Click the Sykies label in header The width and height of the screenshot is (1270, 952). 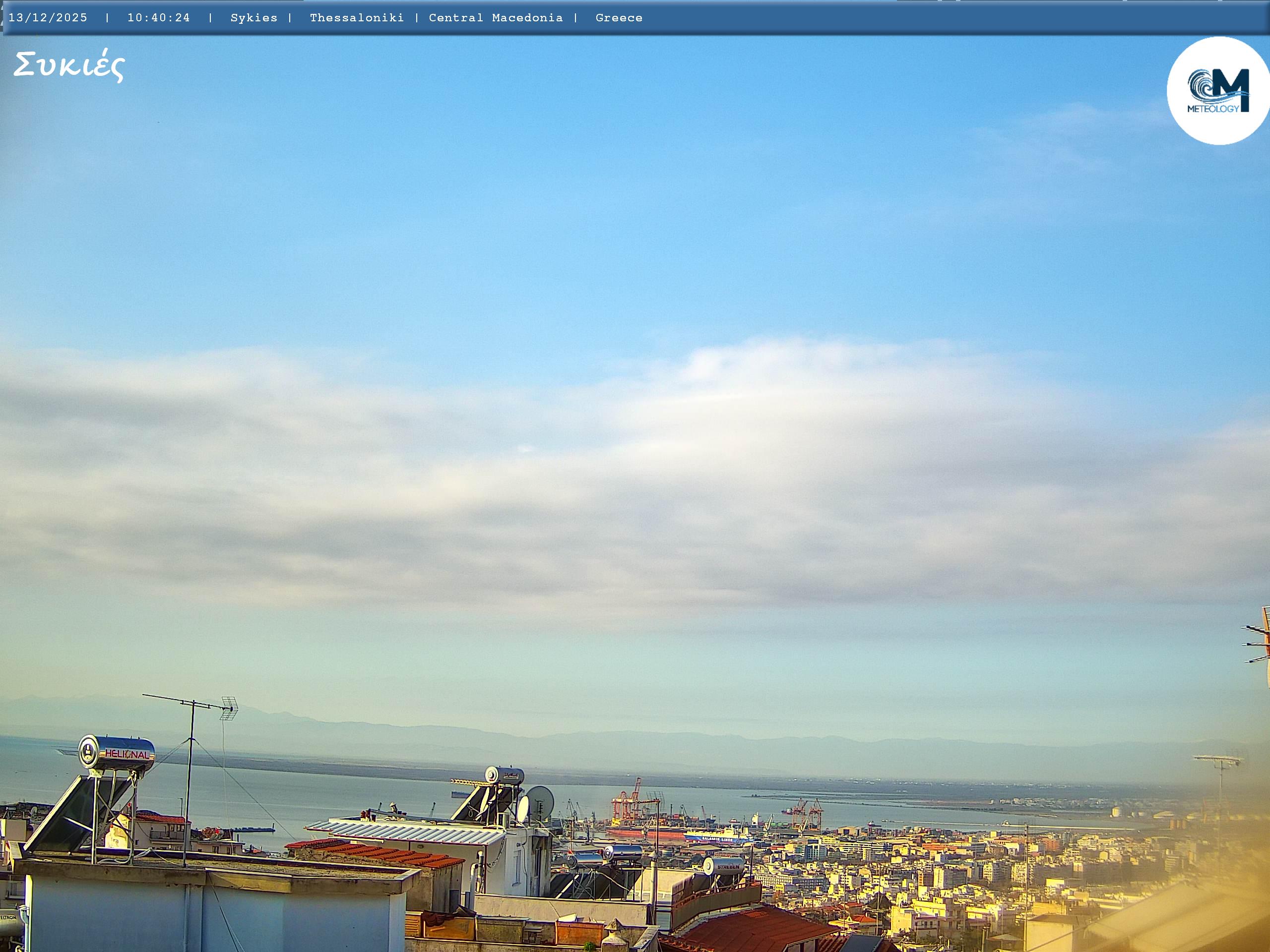[x=254, y=18]
